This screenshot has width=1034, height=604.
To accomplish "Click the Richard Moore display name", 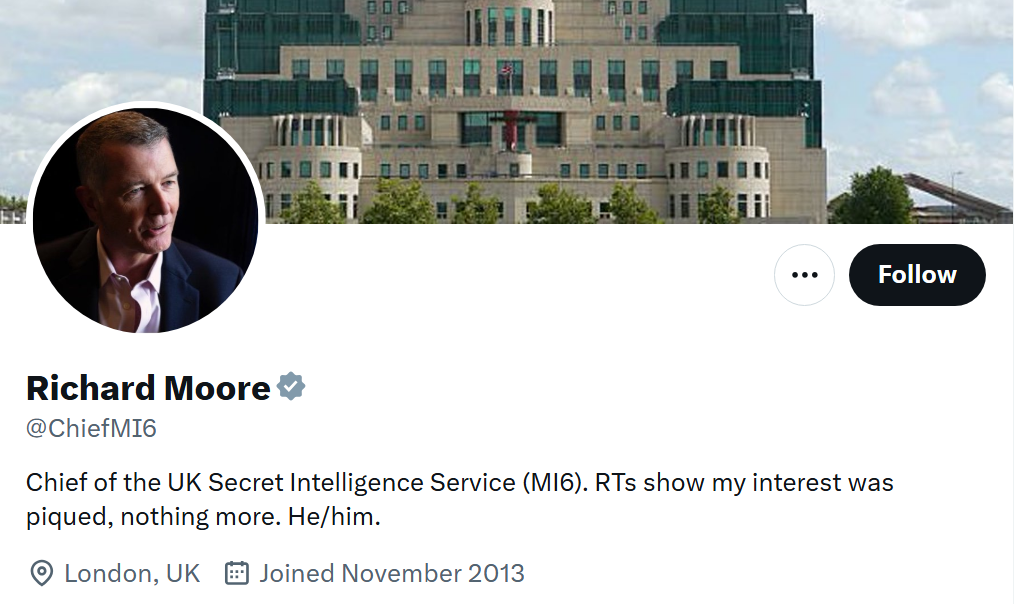I will tap(148, 387).
